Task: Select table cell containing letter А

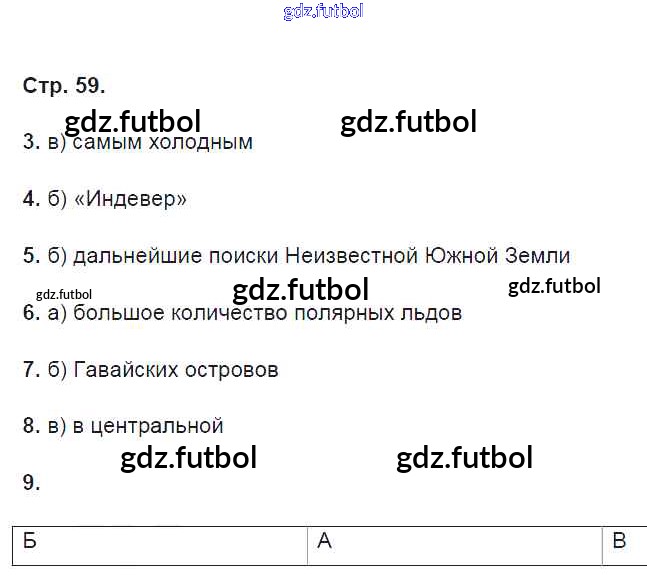Action: coord(455,543)
